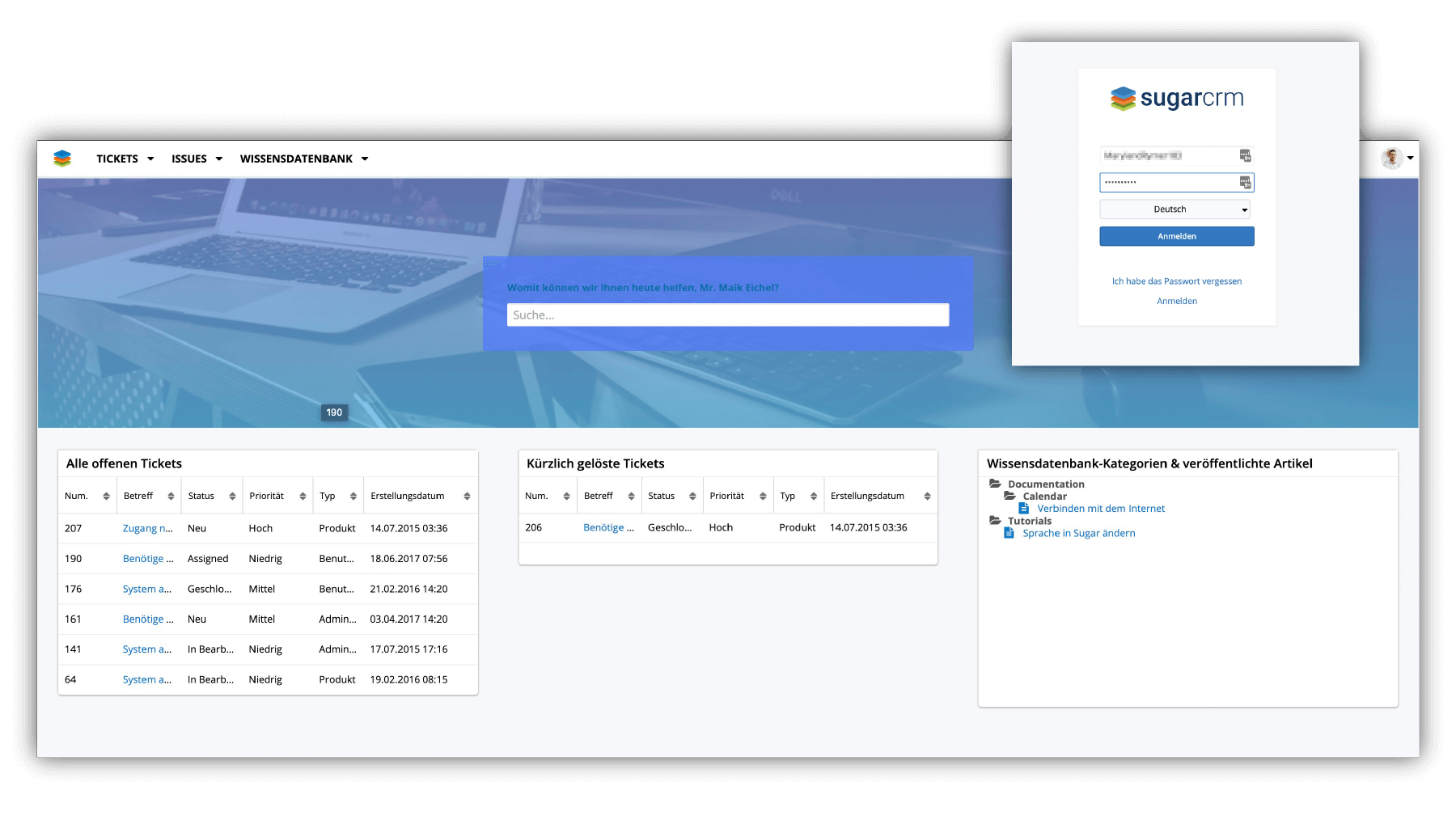Expand the Tickets dropdown menu
1456x833 pixels.
125,159
